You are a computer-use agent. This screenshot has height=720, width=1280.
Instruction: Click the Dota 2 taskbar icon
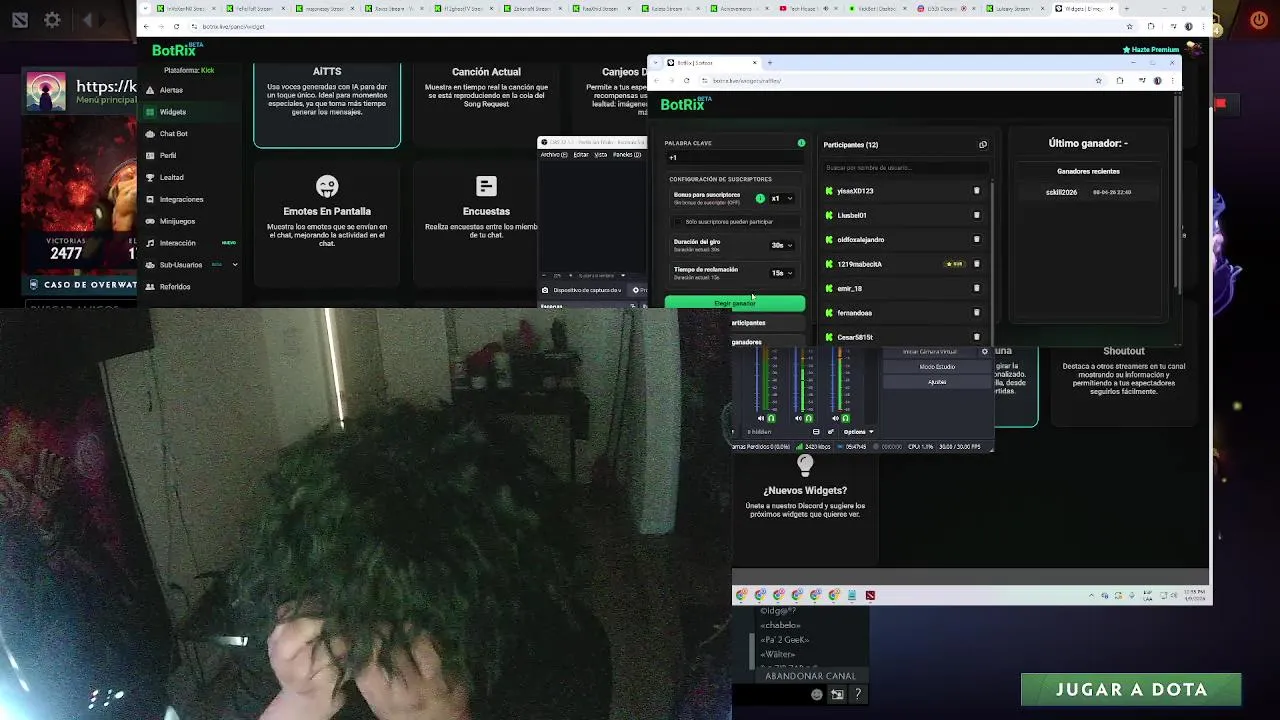coord(870,596)
